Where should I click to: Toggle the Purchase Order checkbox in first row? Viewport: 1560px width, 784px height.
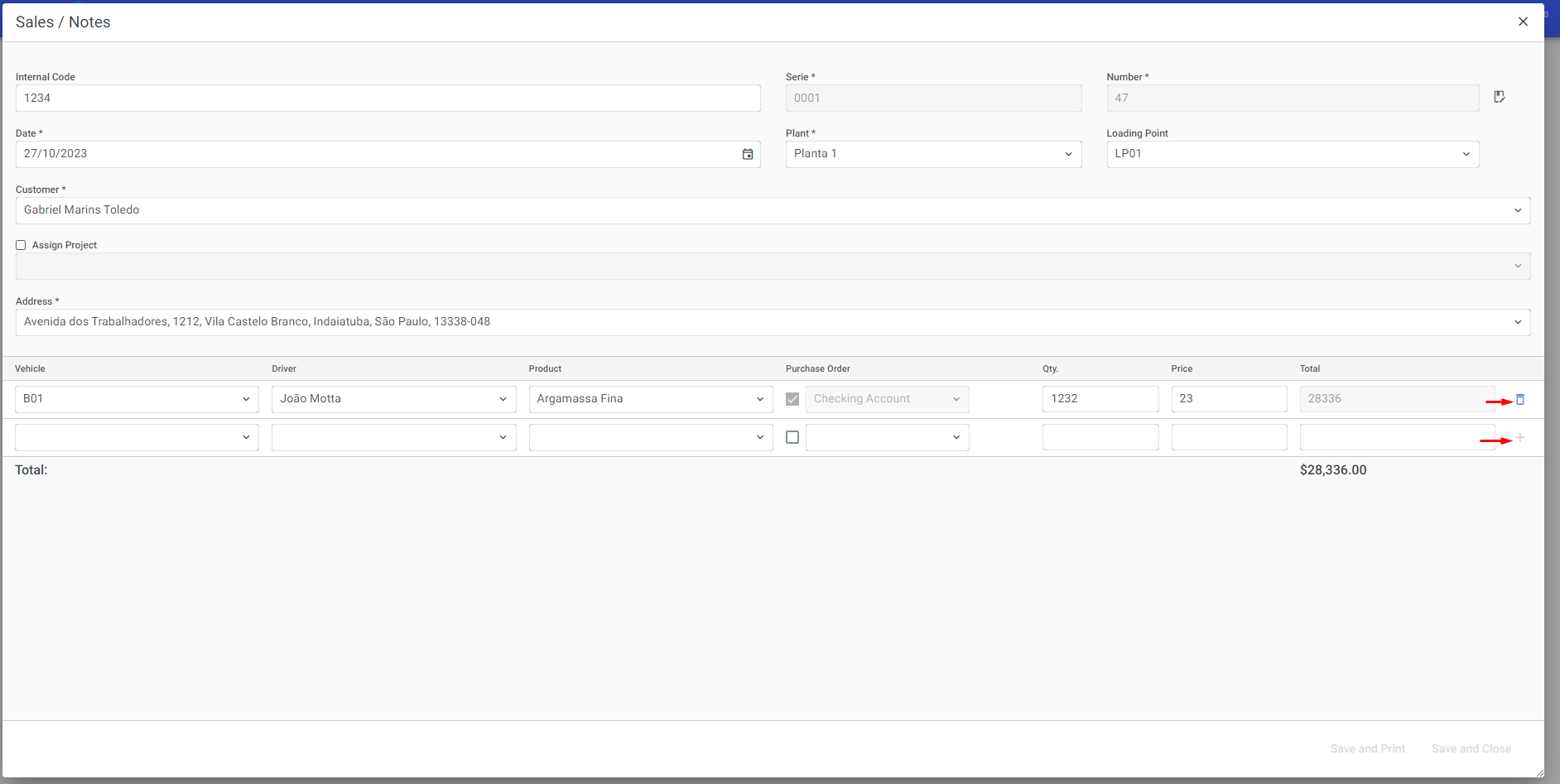[x=792, y=399]
